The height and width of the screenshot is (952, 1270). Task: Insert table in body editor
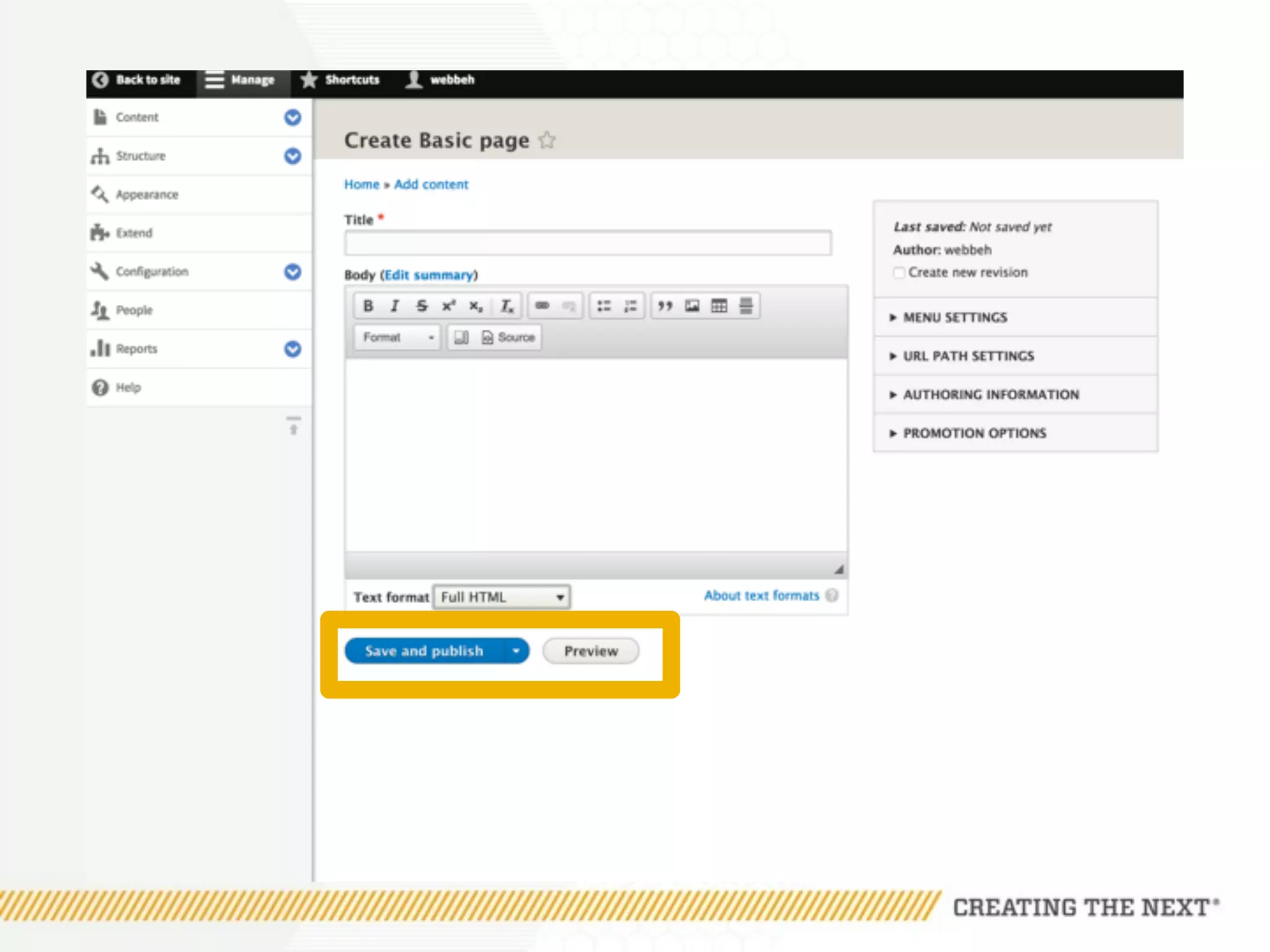pos(719,306)
